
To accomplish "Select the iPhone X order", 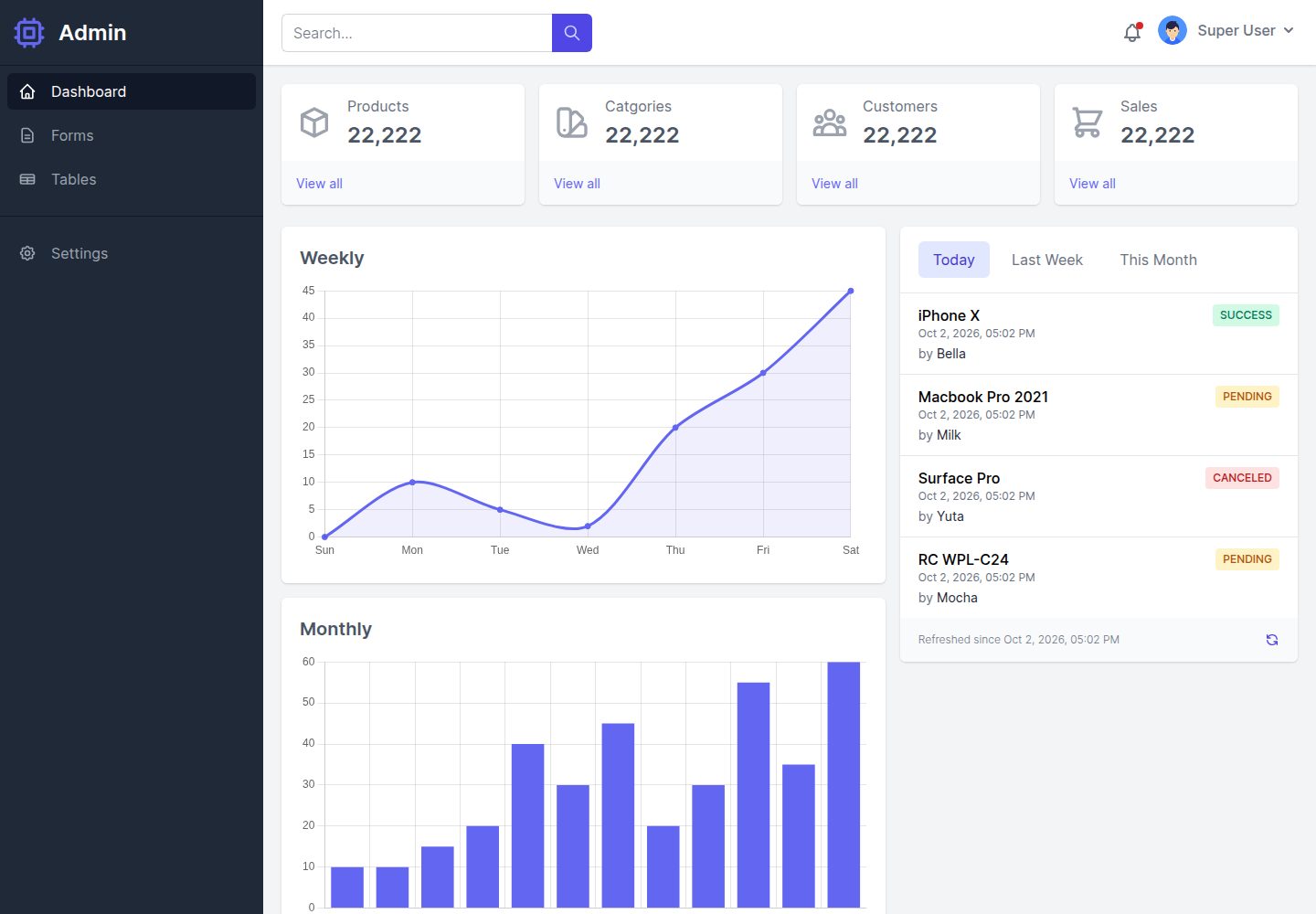I will click(x=1098, y=334).
